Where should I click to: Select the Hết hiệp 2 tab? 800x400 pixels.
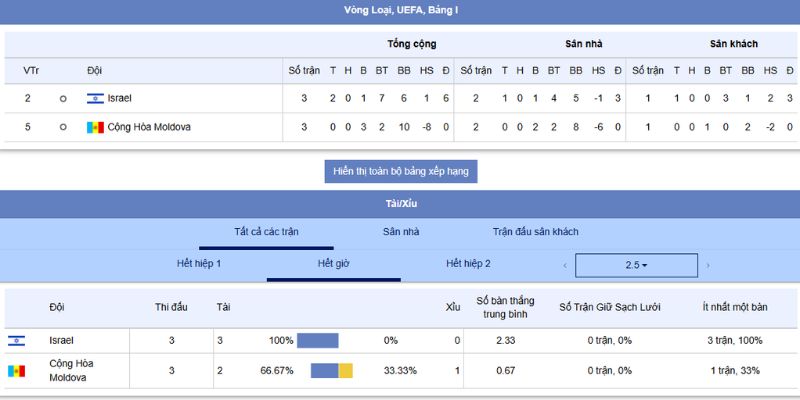point(468,264)
